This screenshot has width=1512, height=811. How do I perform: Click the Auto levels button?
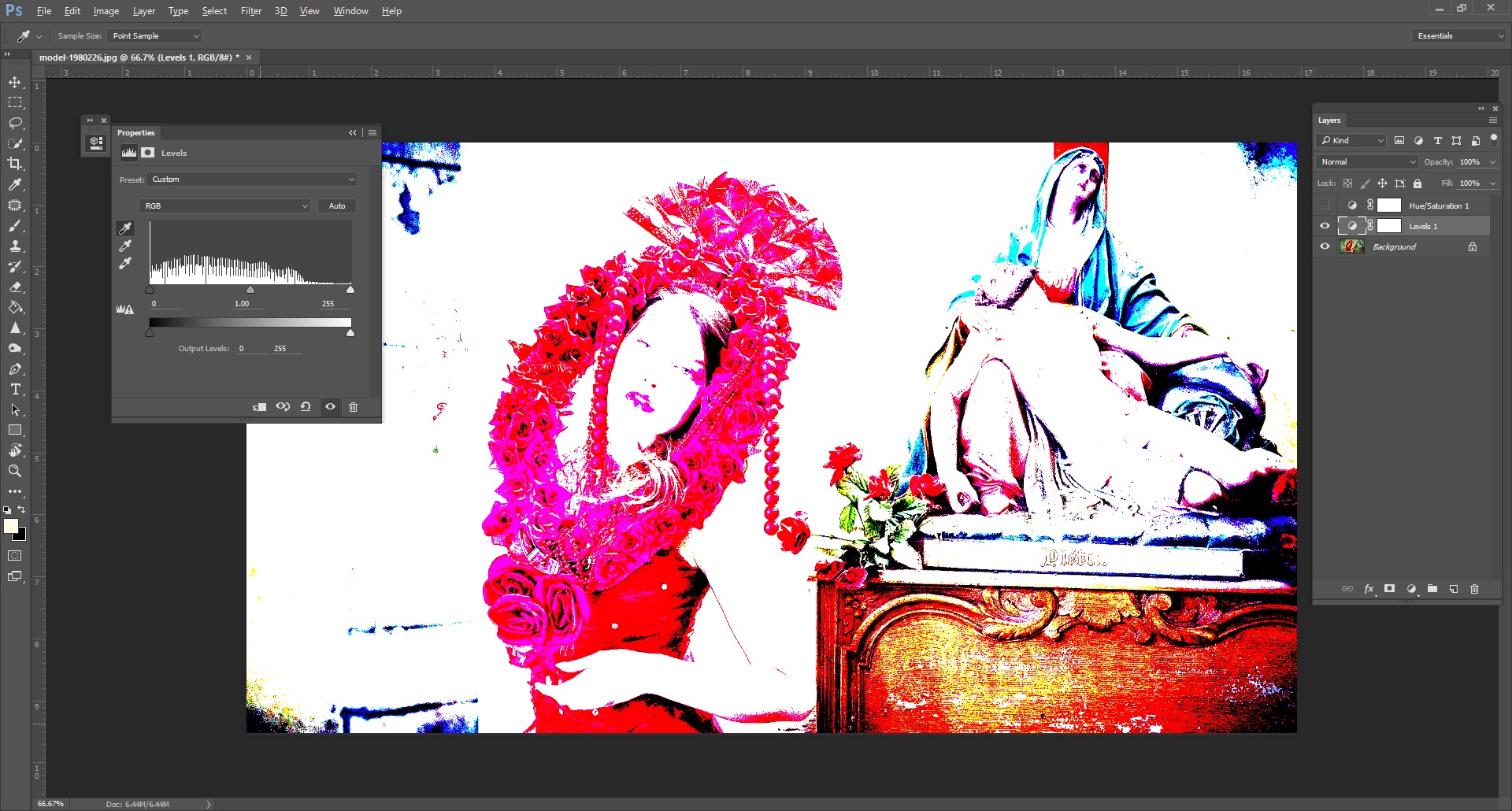click(x=337, y=206)
